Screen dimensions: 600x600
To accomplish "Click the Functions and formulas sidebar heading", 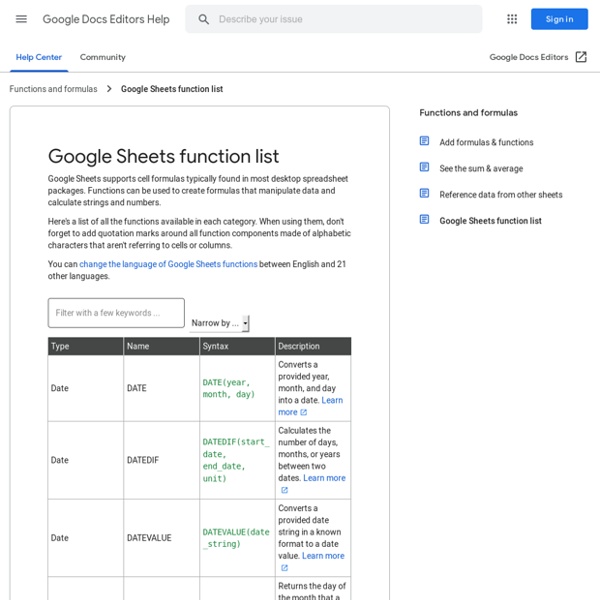I will coord(468,113).
